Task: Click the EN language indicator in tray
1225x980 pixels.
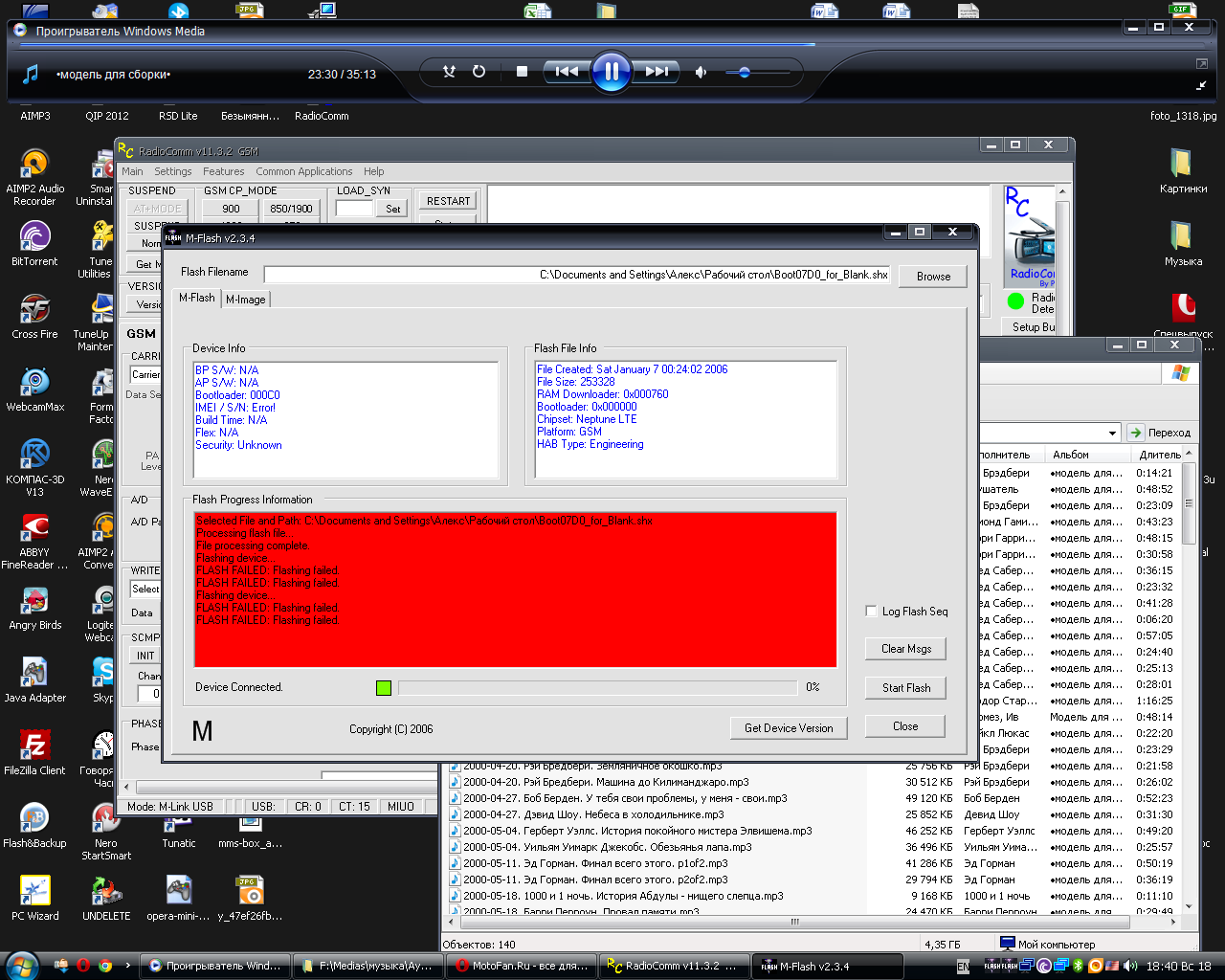Action: coord(964,967)
